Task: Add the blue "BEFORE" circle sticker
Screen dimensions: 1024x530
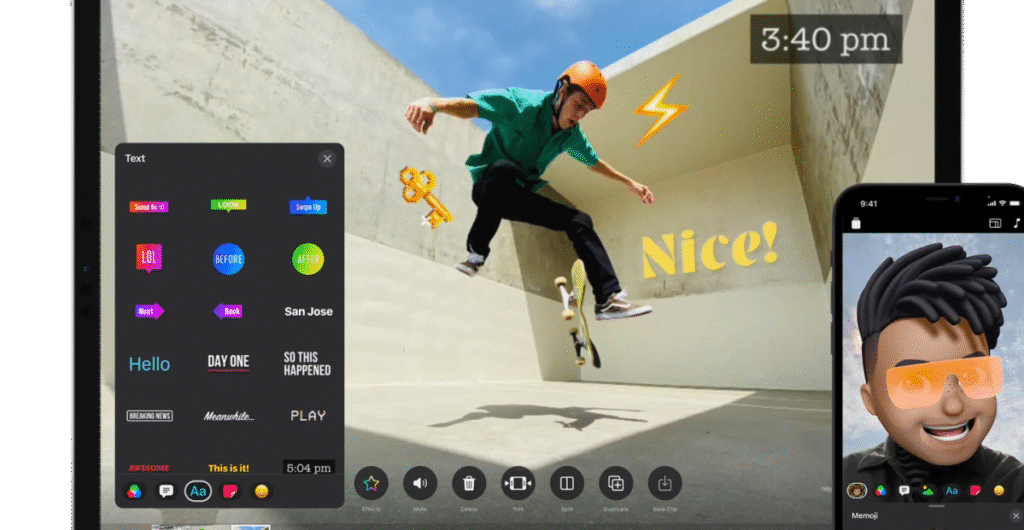Action: coord(228,259)
